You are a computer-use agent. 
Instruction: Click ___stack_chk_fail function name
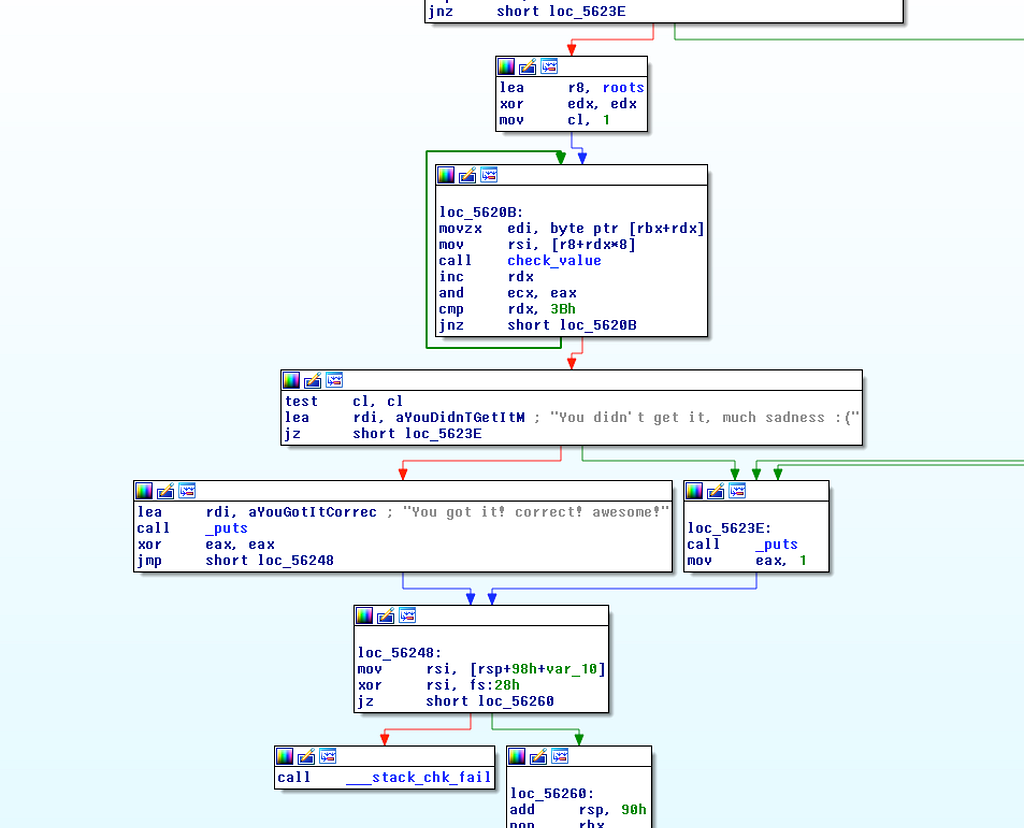(x=418, y=777)
